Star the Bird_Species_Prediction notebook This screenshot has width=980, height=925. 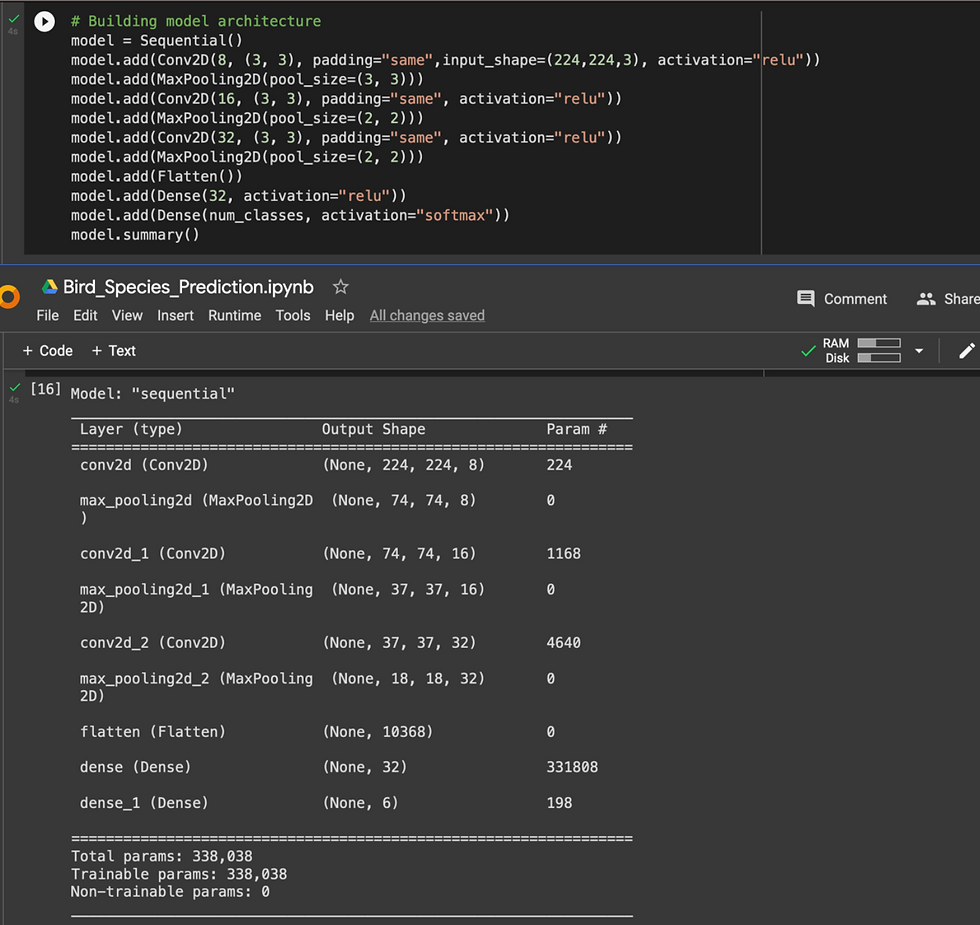point(341,287)
